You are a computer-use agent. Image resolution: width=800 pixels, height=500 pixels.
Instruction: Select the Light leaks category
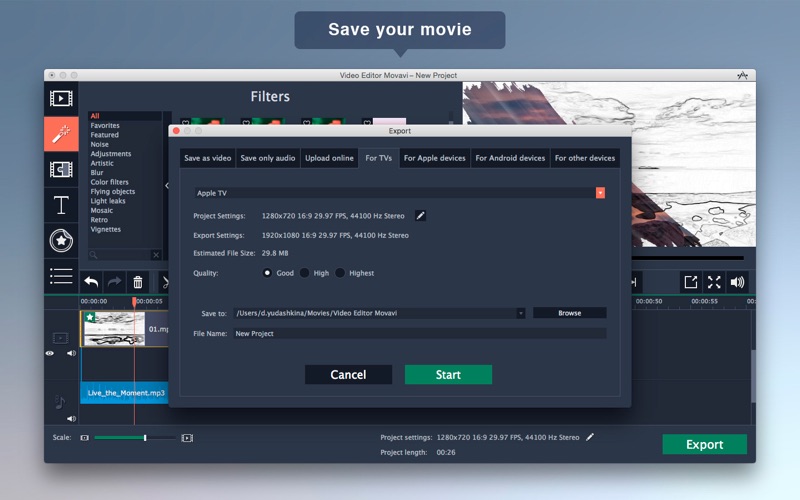(x=108, y=201)
